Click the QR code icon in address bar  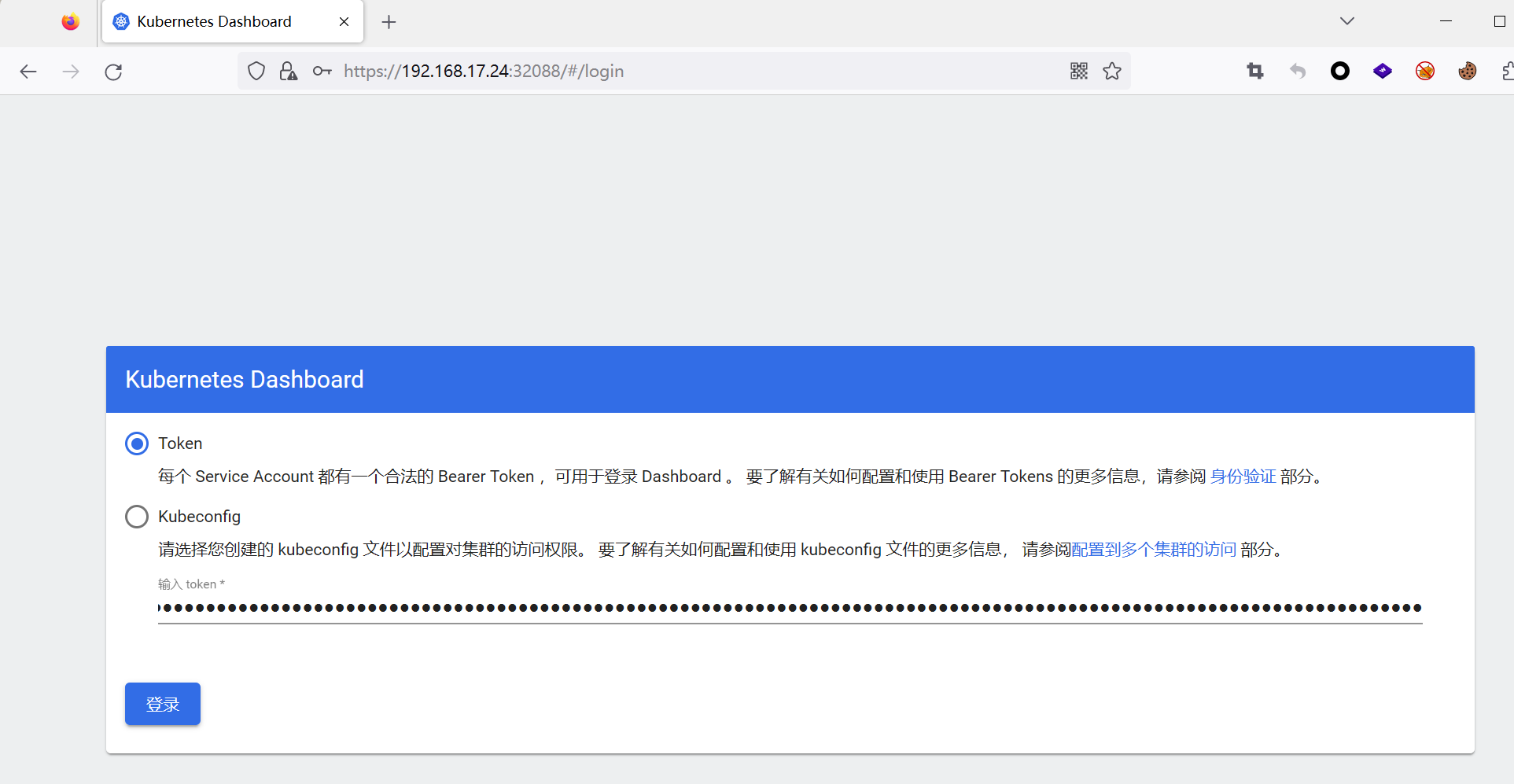(x=1079, y=72)
